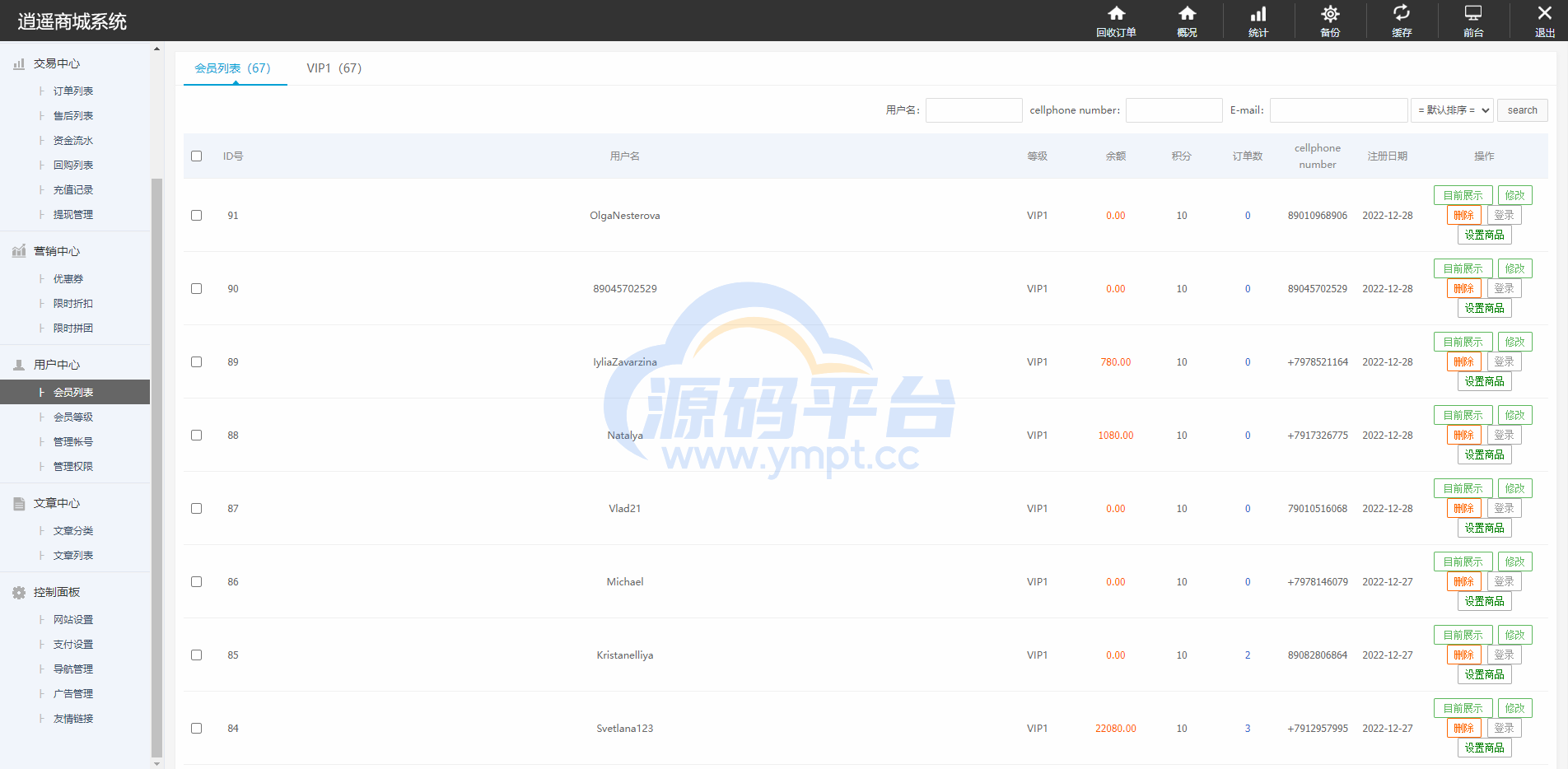The image size is (1568, 769).
Task: Open 导航管理 in the sidebar
Action: coord(73,669)
